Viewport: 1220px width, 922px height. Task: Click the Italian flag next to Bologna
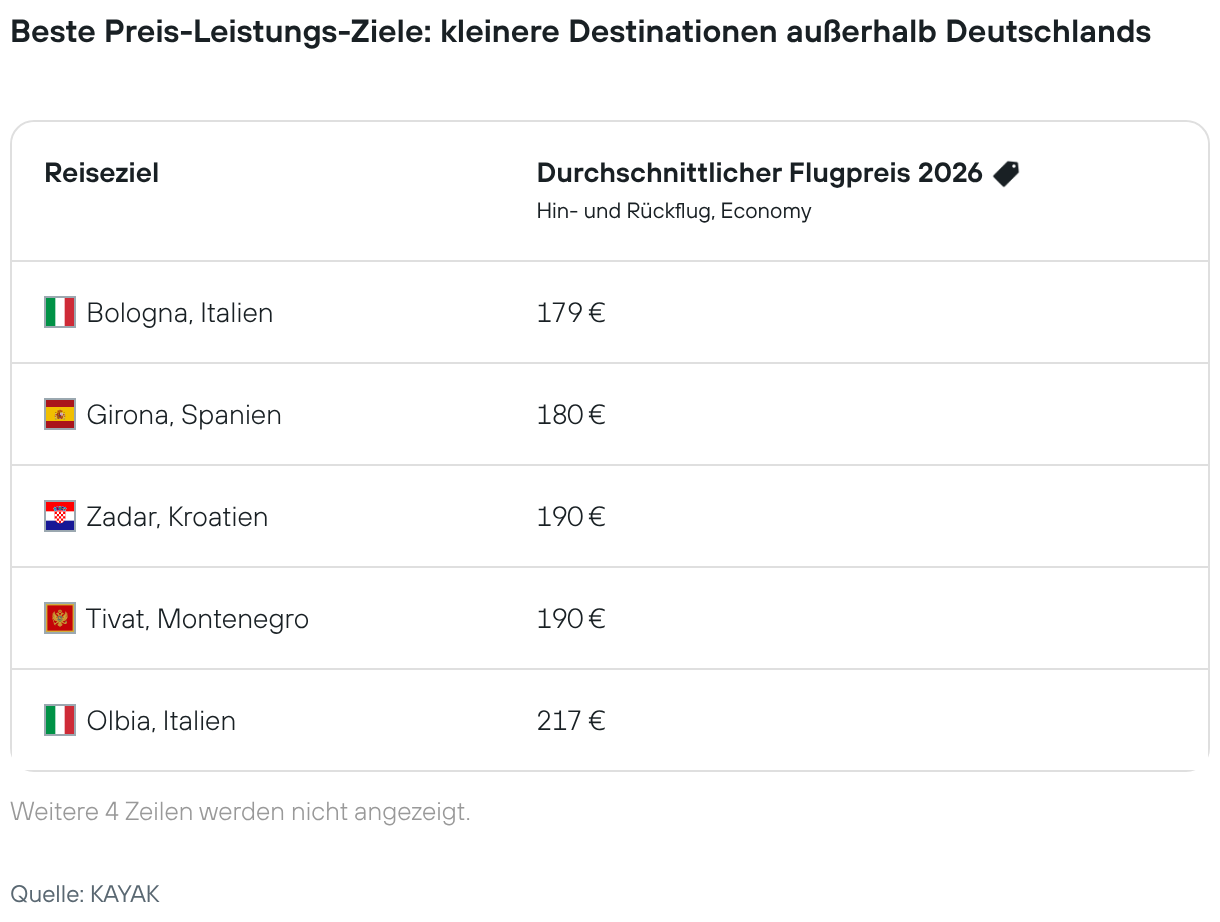pos(60,313)
